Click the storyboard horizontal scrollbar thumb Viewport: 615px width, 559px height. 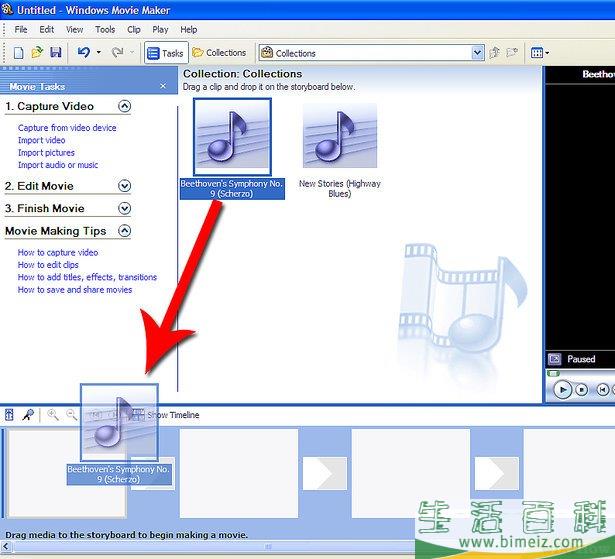tap(268, 546)
